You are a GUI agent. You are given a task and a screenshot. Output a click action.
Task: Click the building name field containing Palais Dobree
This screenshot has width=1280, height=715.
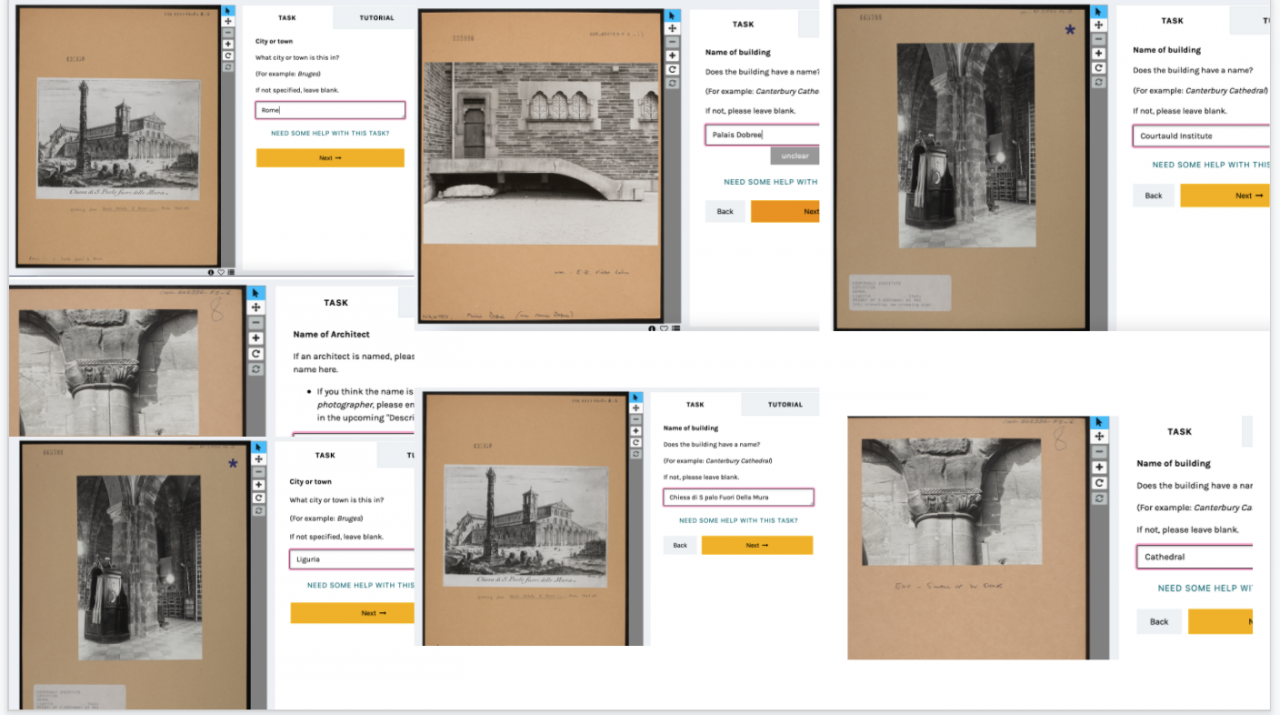[762, 134]
